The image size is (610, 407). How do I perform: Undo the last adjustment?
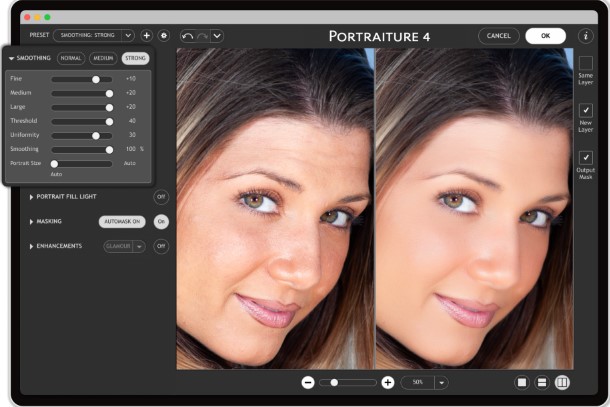pos(188,36)
